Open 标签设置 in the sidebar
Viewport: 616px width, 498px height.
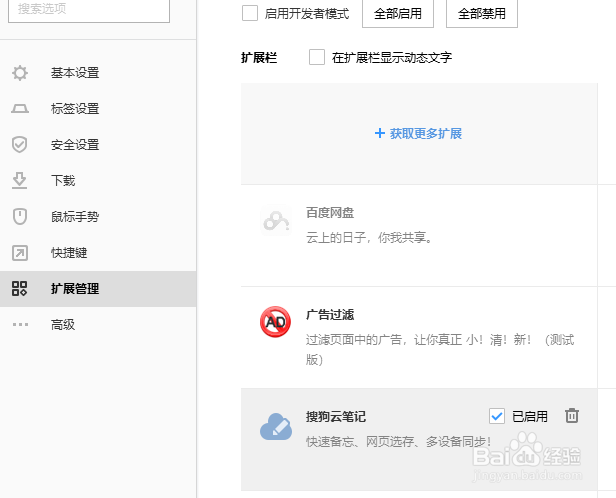coord(98,109)
